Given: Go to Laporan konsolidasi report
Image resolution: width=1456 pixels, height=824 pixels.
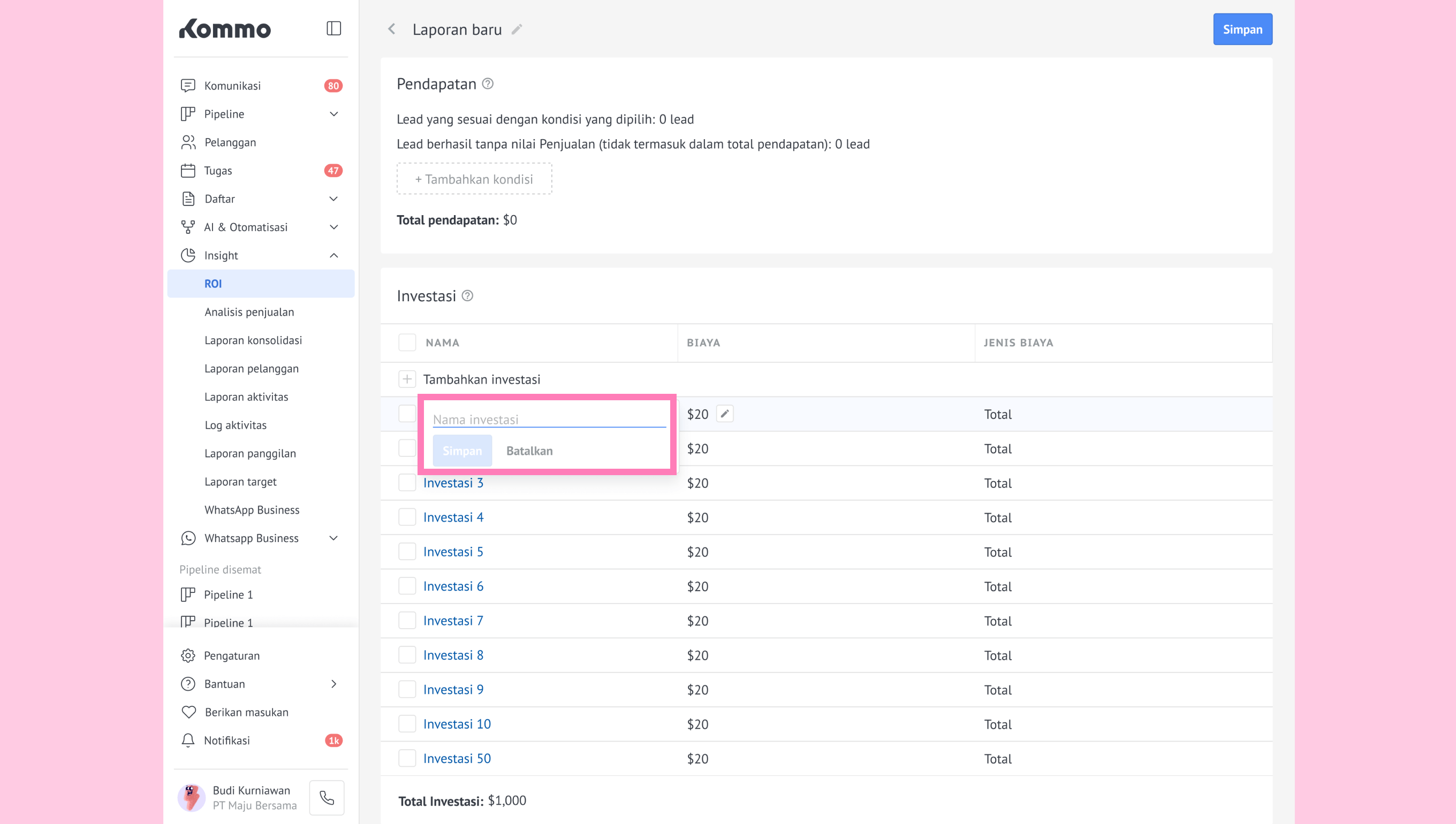Looking at the screenshot, I should [253, 340].
